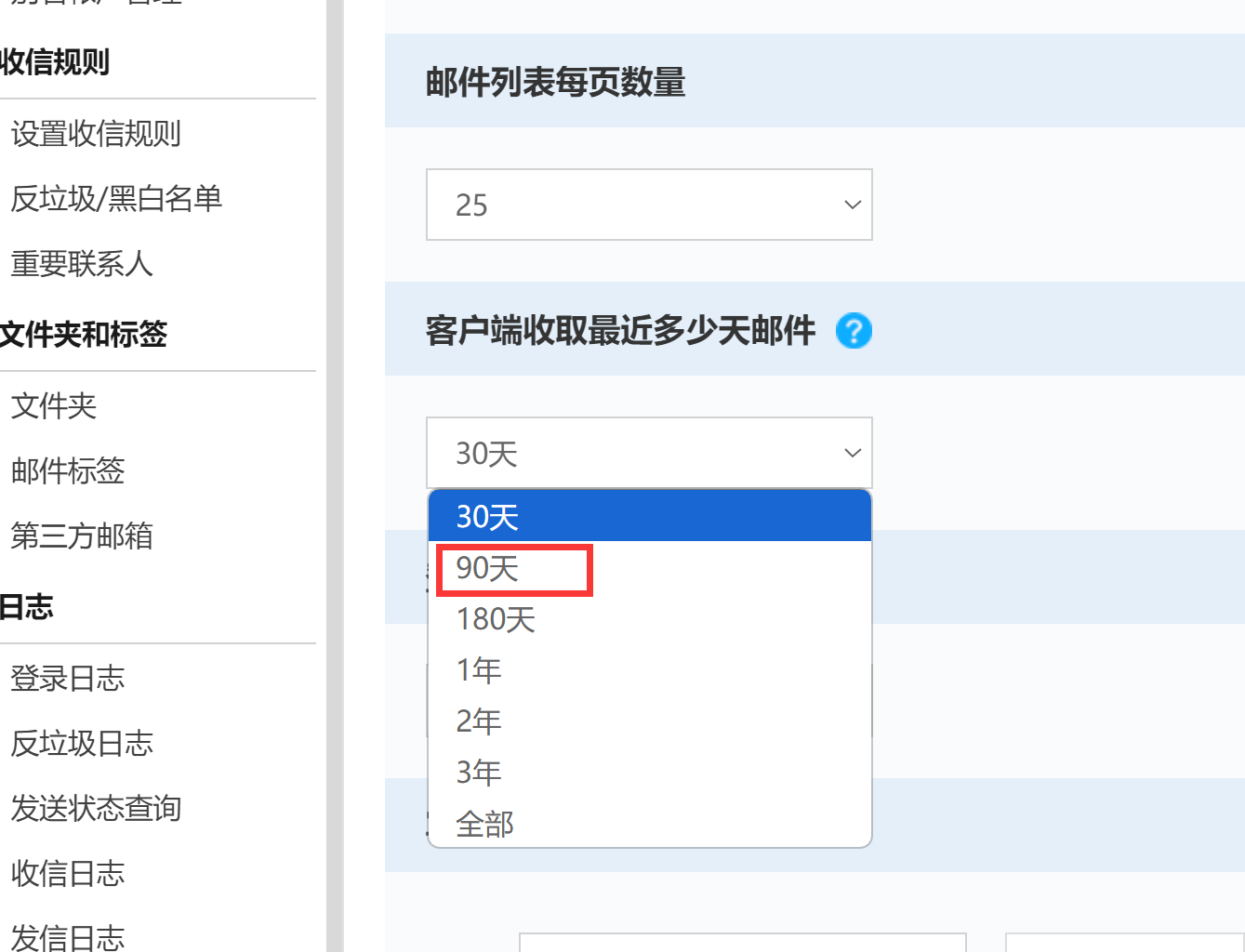The width and height of the screenshot is (1245, 952).
Task: Collapse the 30天 client fetch dropdown
Action: pyautogui.click(x=649, y=453)
